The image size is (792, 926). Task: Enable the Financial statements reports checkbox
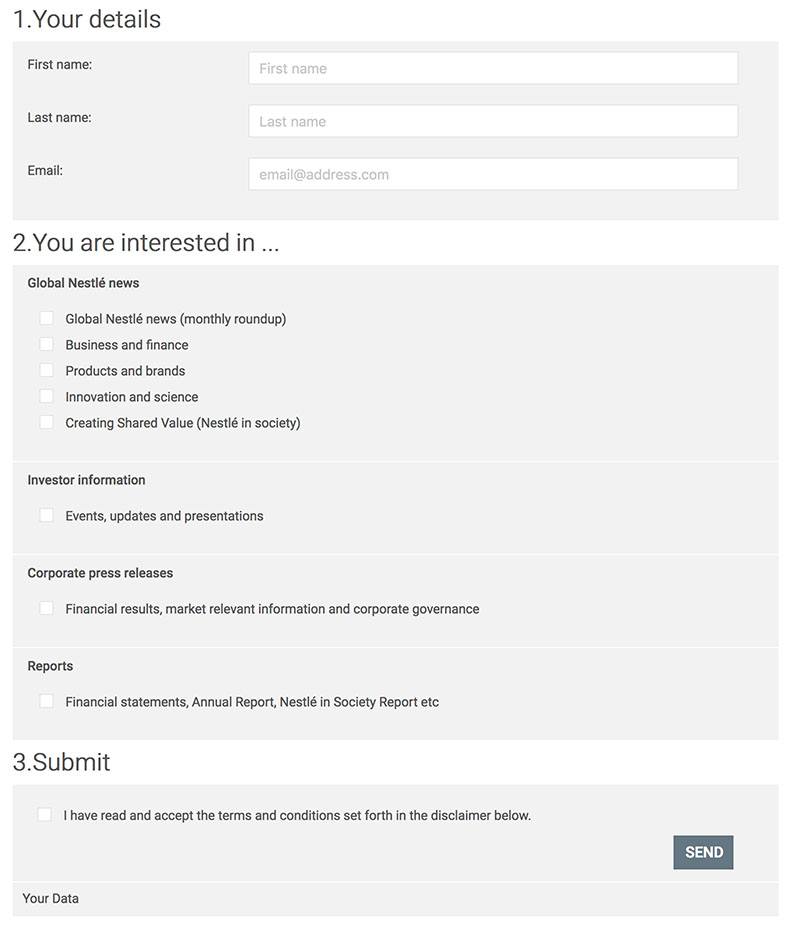[x=47, y=701]
